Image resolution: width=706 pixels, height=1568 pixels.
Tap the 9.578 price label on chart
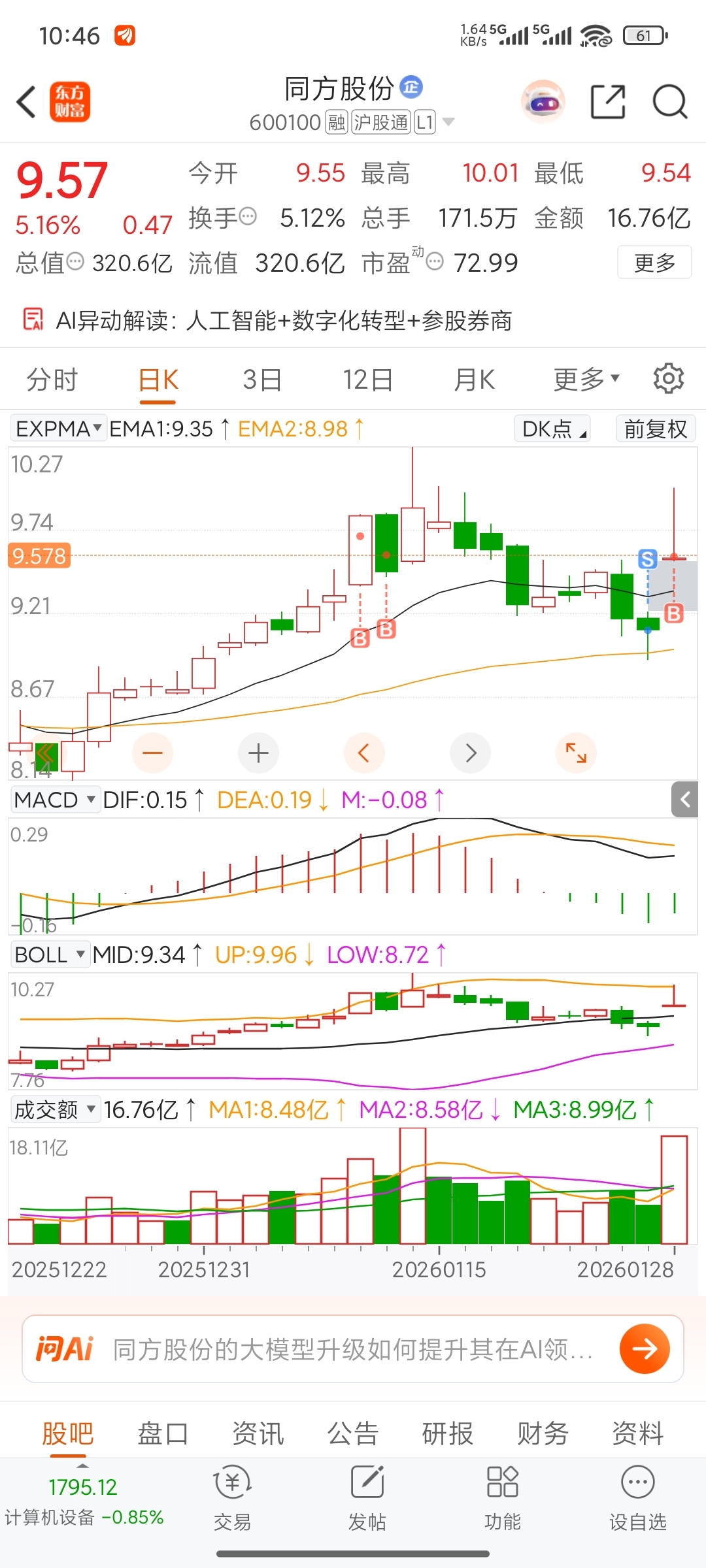click(39, 555)
